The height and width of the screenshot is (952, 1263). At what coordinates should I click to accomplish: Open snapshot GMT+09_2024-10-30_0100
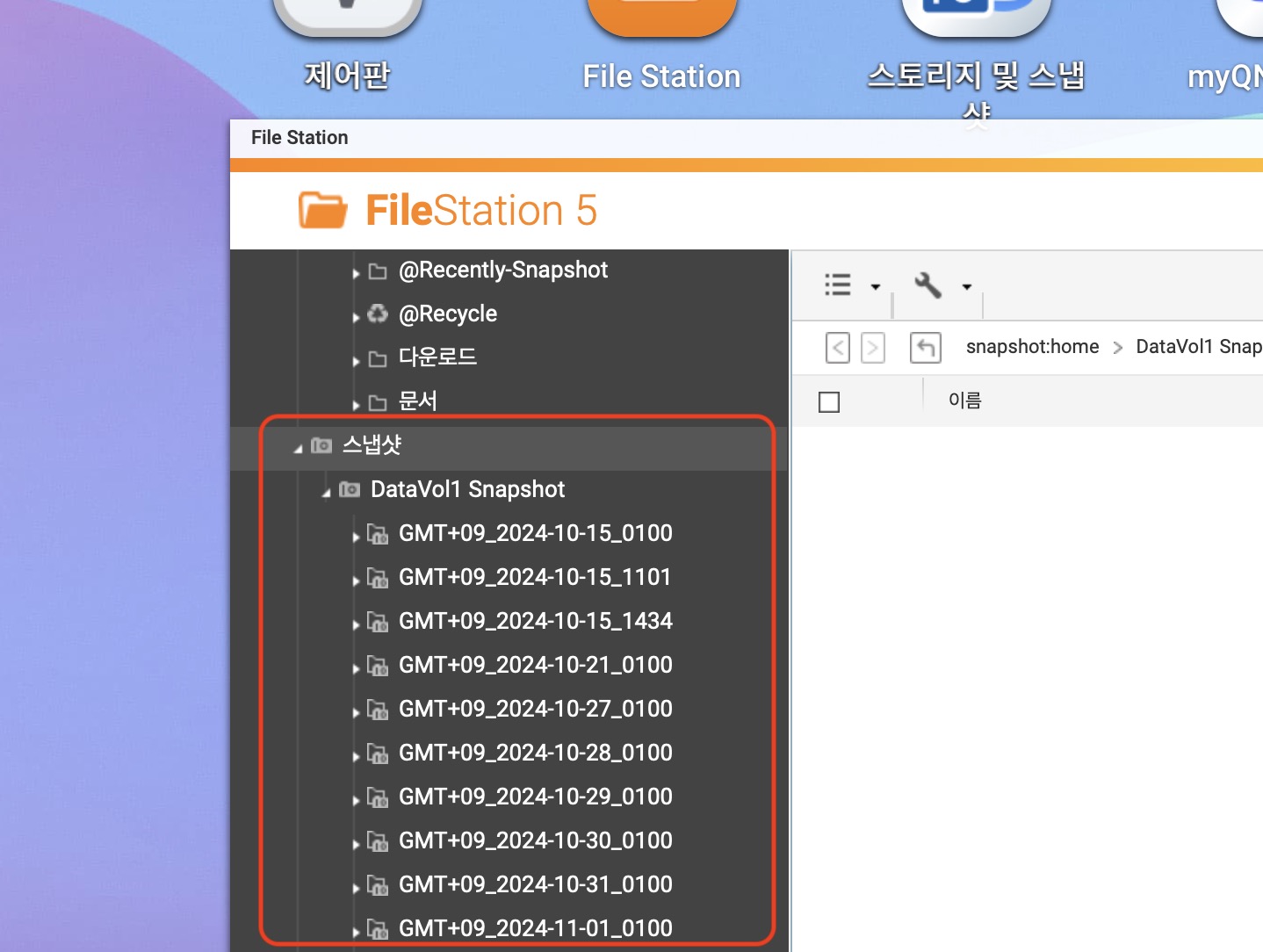coord(536,840)
